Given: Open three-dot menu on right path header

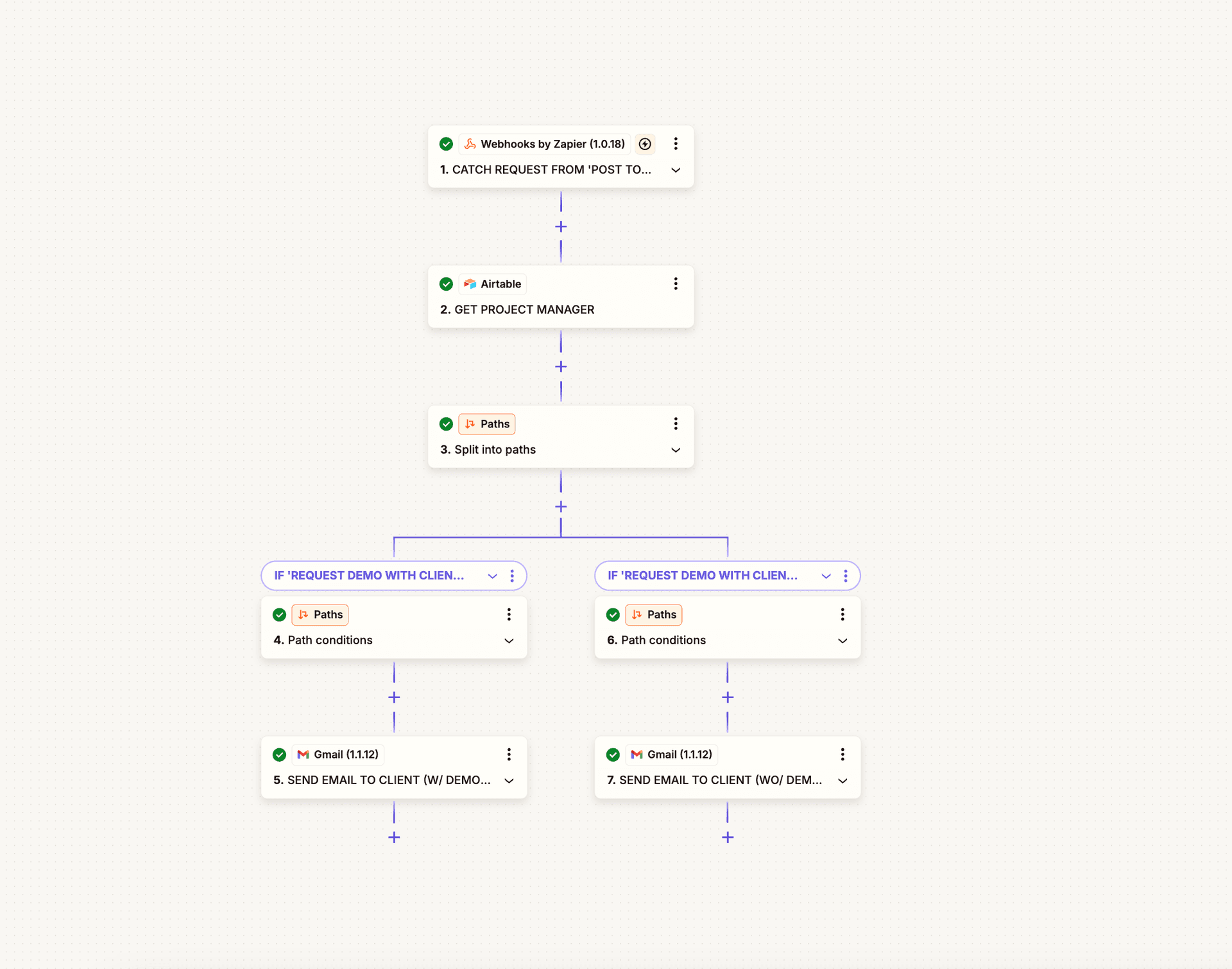Looking at the screenshot, I should pyautogui.click(x=846, y=576).
